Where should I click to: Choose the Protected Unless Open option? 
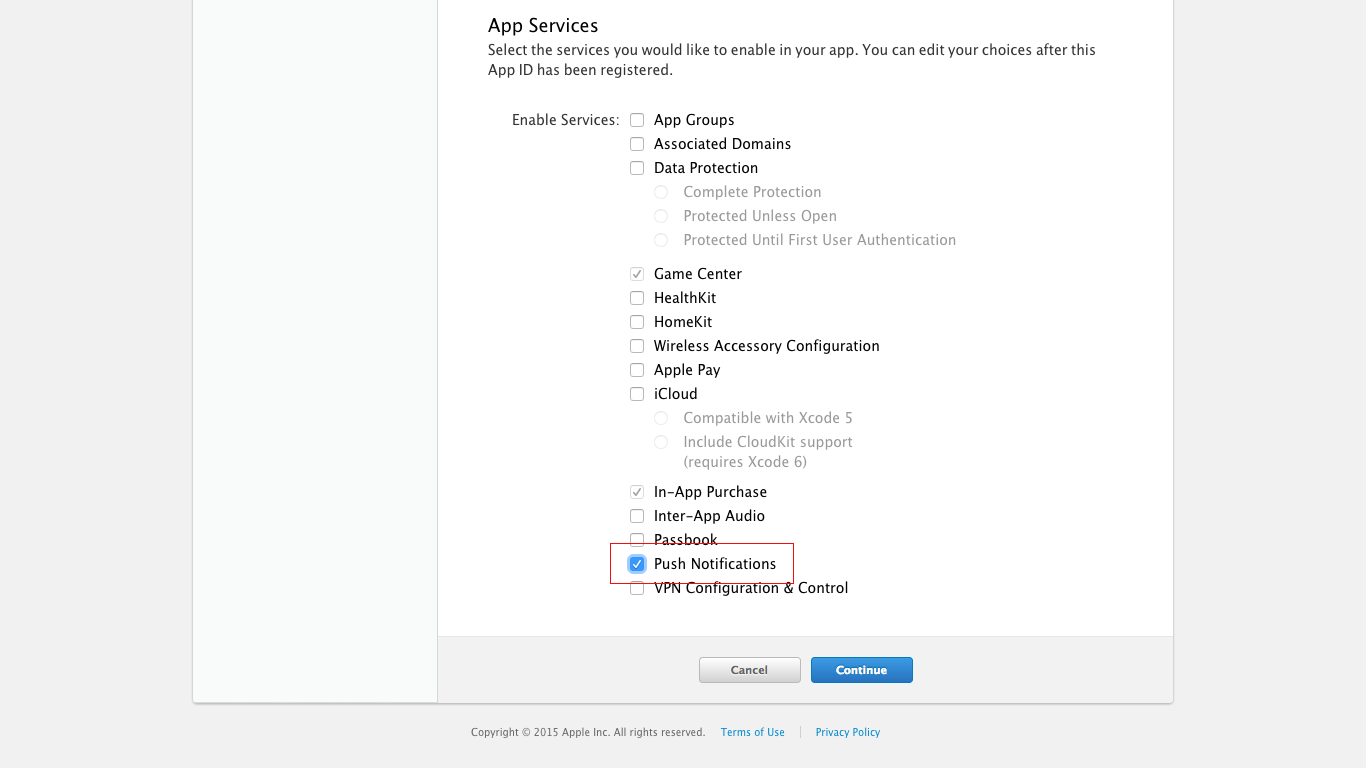point(661,215)
